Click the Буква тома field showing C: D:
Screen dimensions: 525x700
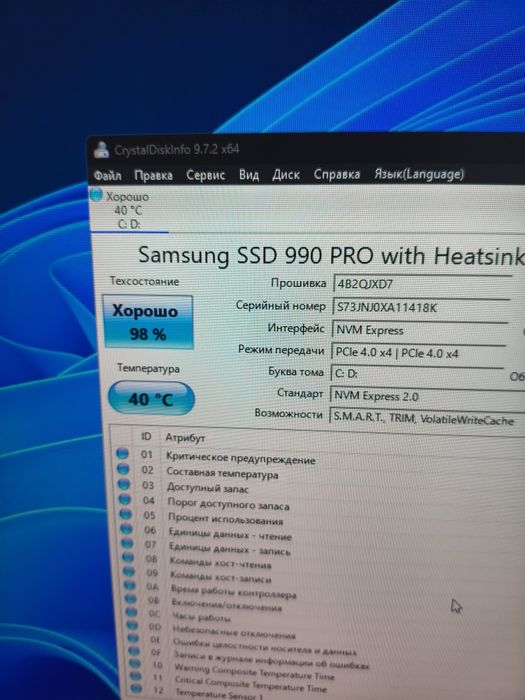coord(417,374)
